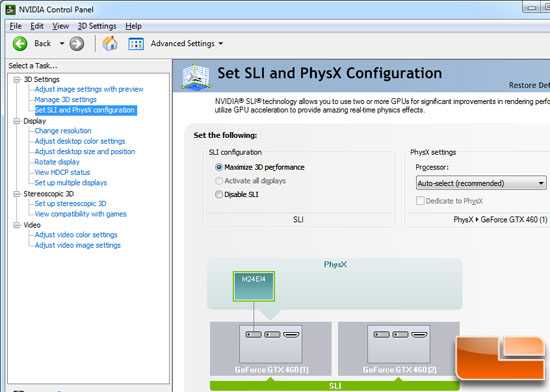Open Adjust video color settings

point(76,235)
